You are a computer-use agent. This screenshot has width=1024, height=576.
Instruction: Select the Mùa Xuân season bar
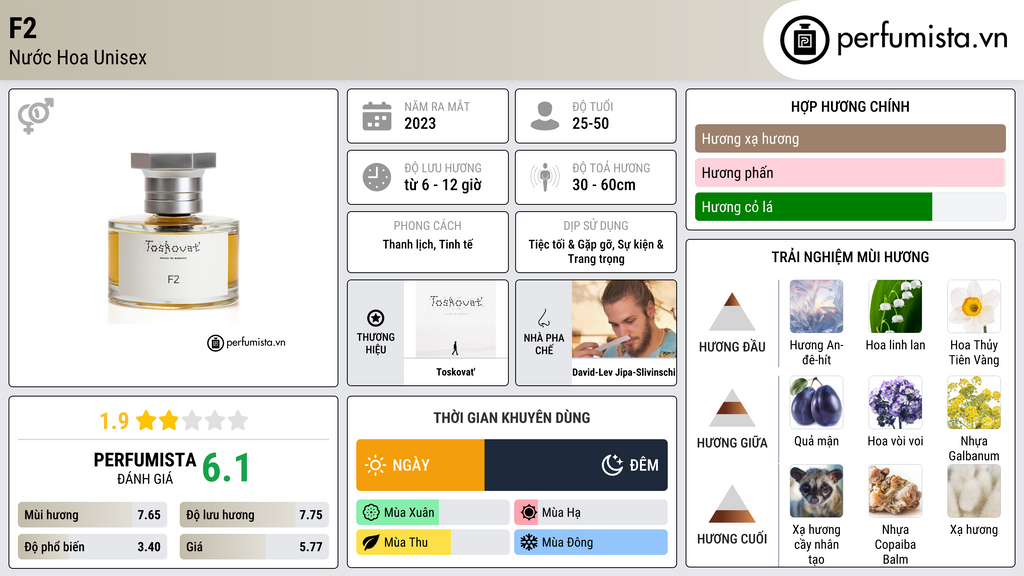point(433,513)
